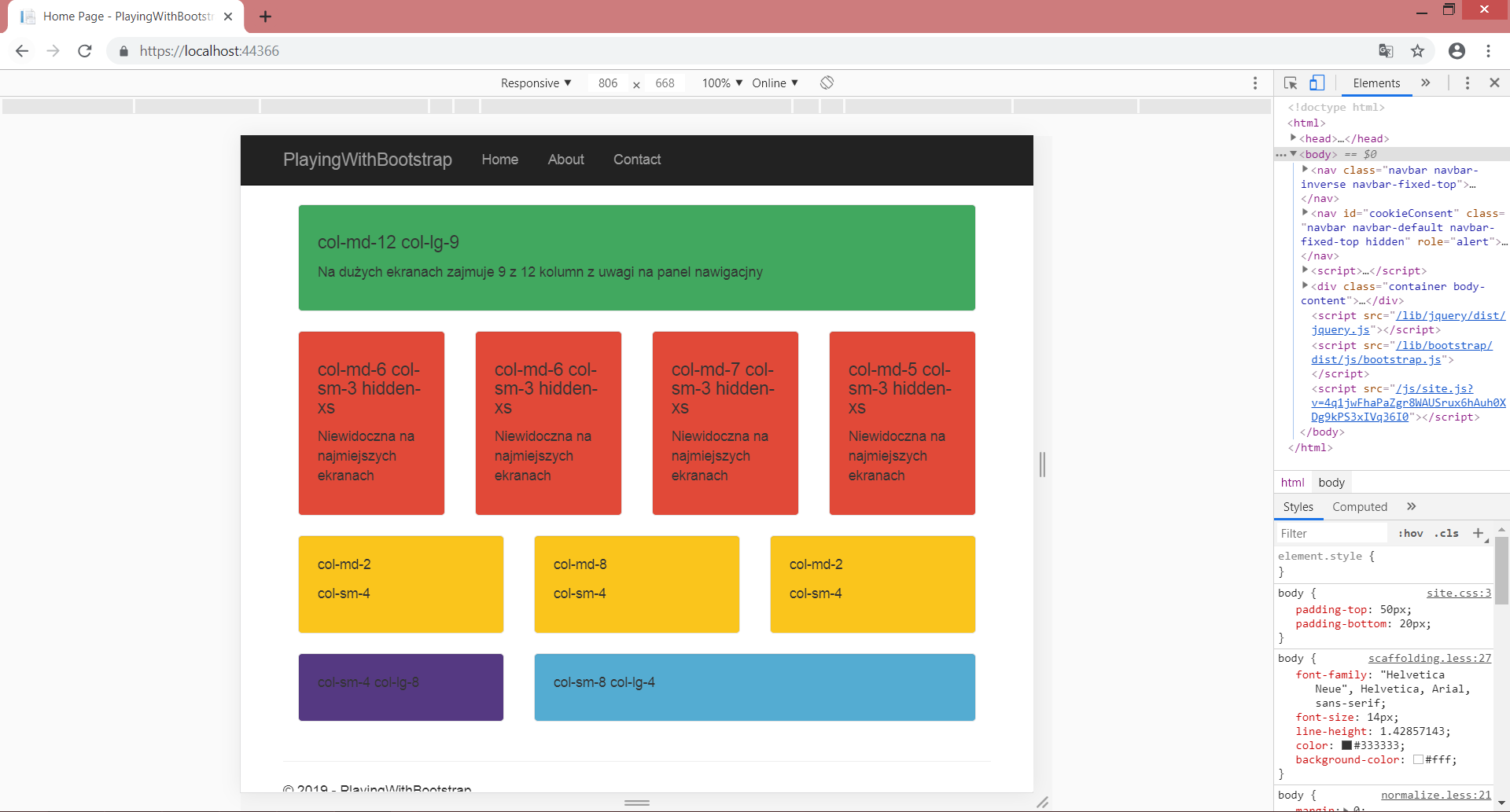The image size is (1510, 812).
Task: Open site.css:3 source link
Action: pos(1459,593)
